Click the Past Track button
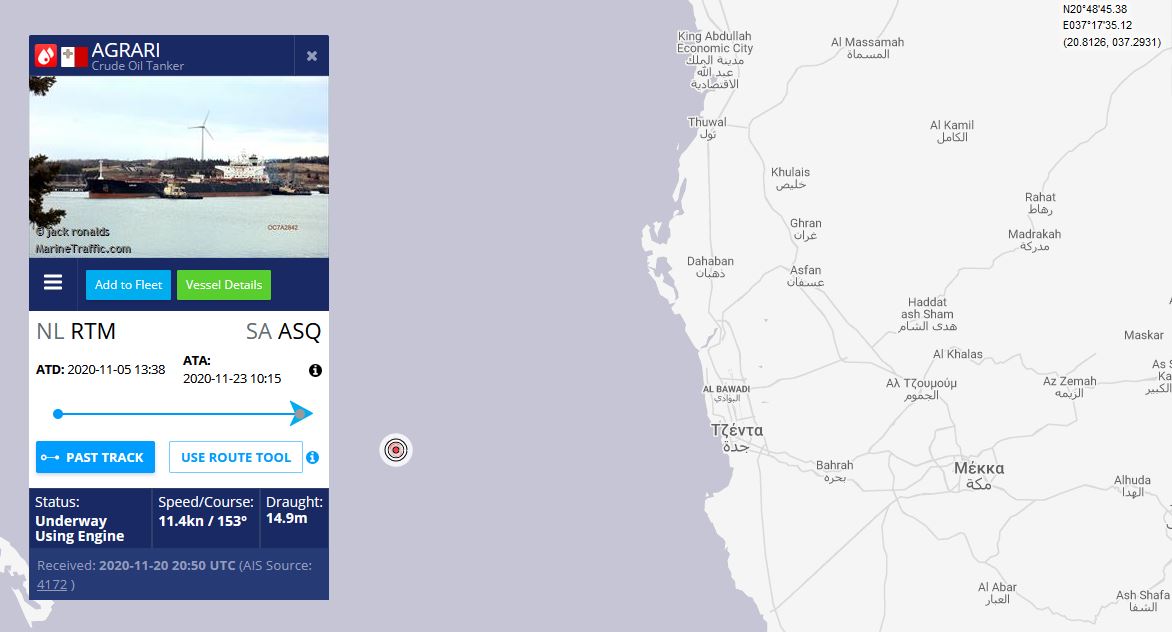 pos(95,457)
